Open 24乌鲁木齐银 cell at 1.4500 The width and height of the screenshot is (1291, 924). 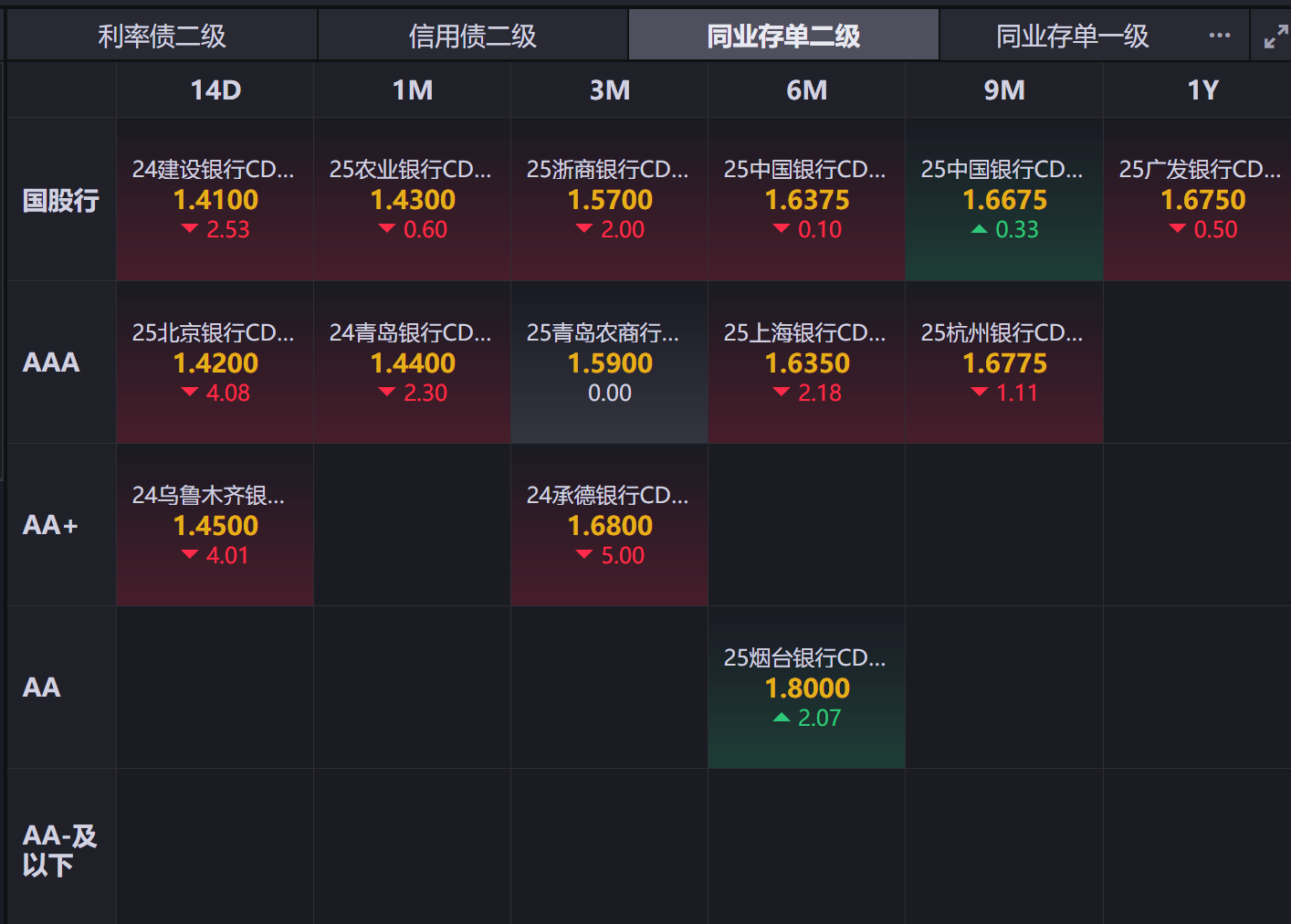[215, 525]
